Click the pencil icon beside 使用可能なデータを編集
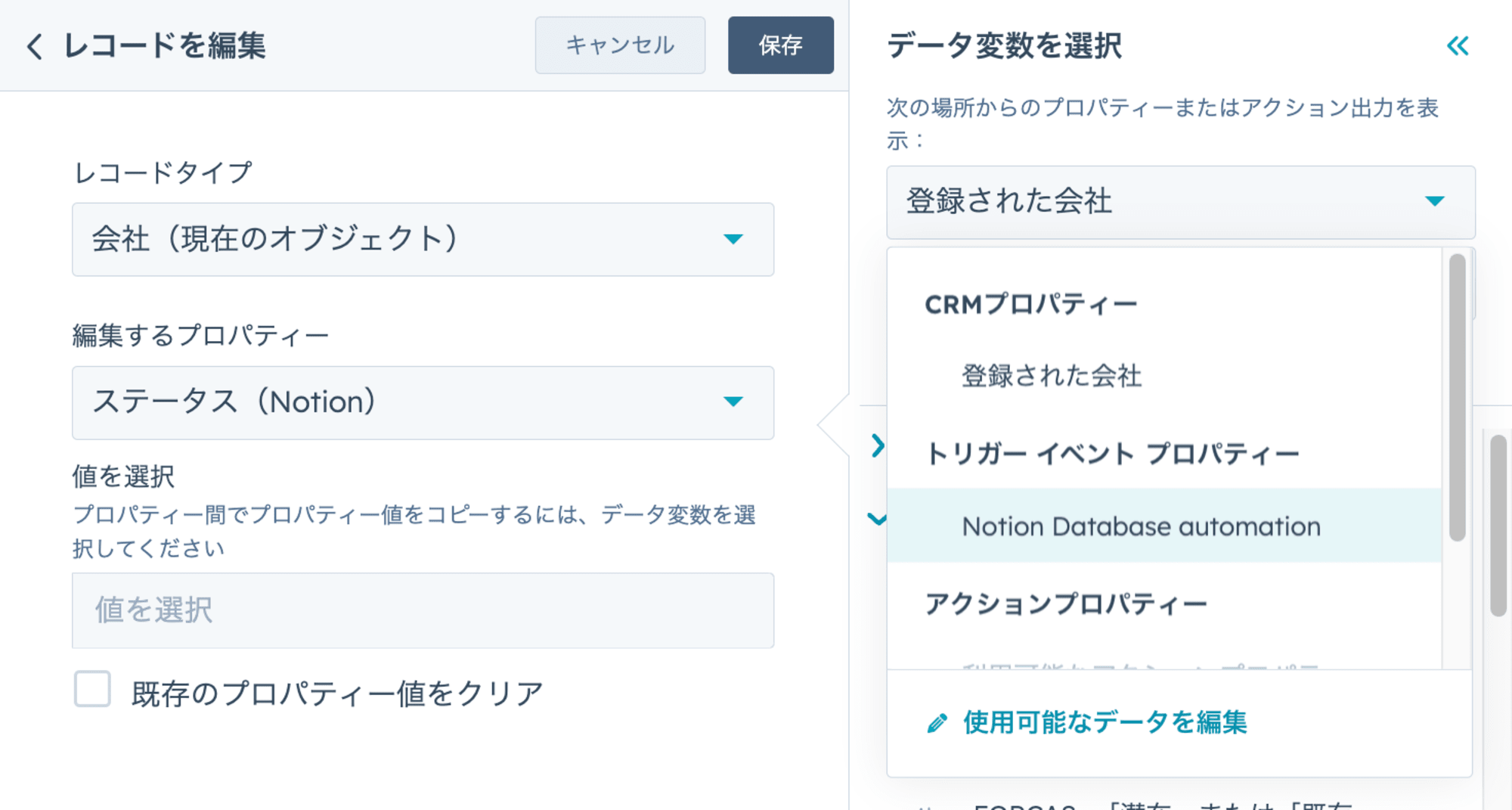The image size is (1512, 810). pos(937,723)
